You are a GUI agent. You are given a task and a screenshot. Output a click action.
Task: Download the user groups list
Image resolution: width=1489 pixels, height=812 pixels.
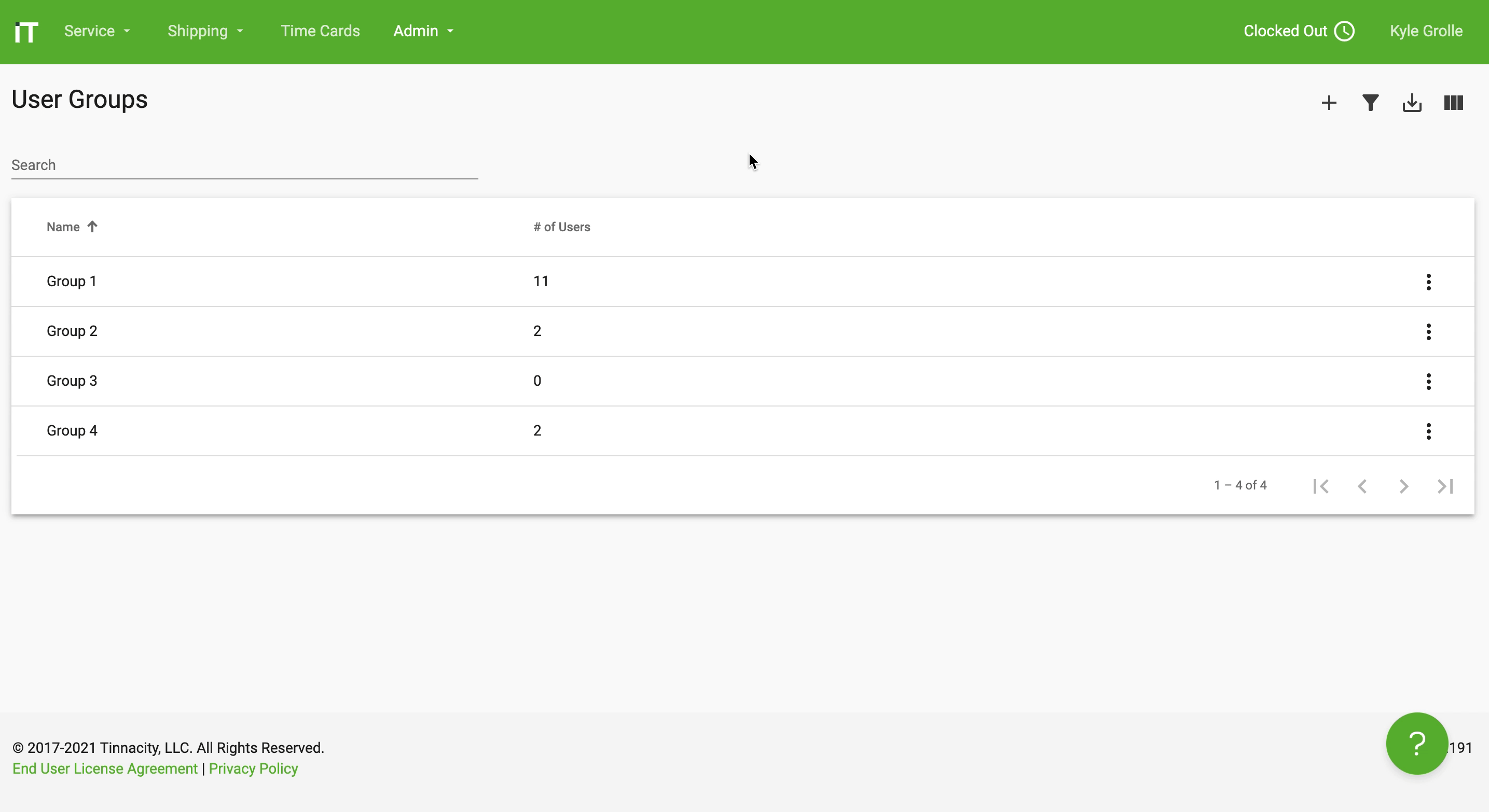1412,102
